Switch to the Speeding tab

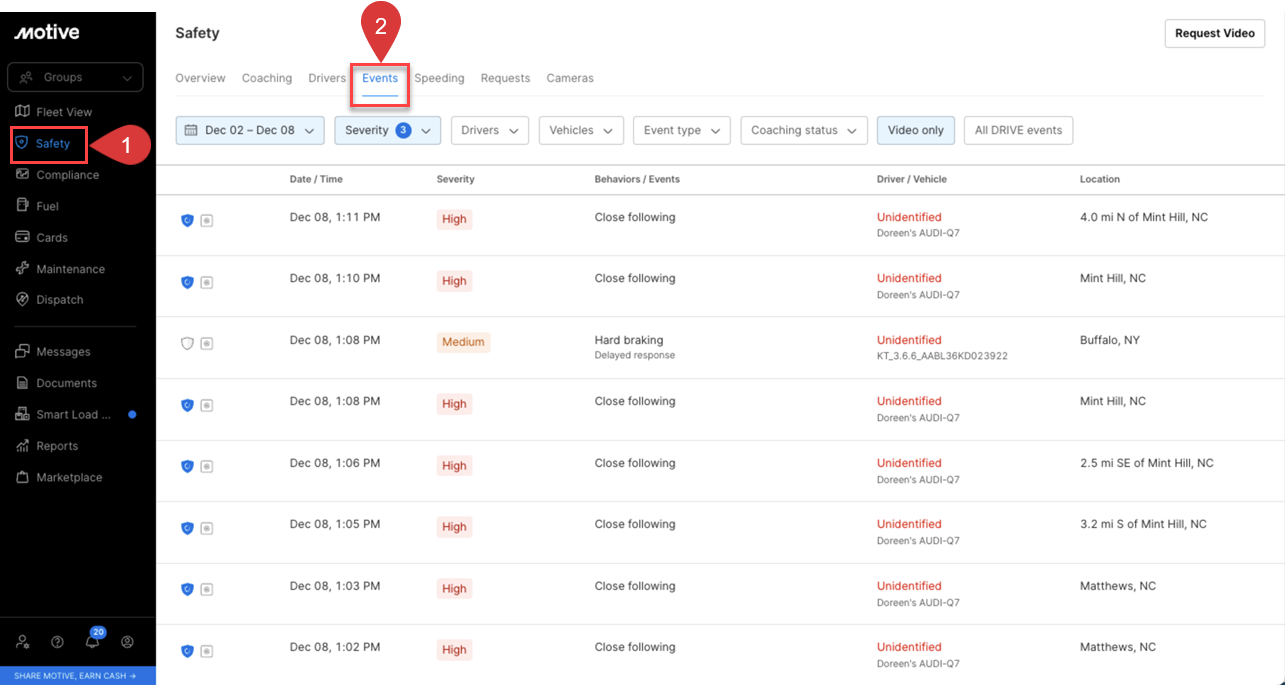(439, 78)
